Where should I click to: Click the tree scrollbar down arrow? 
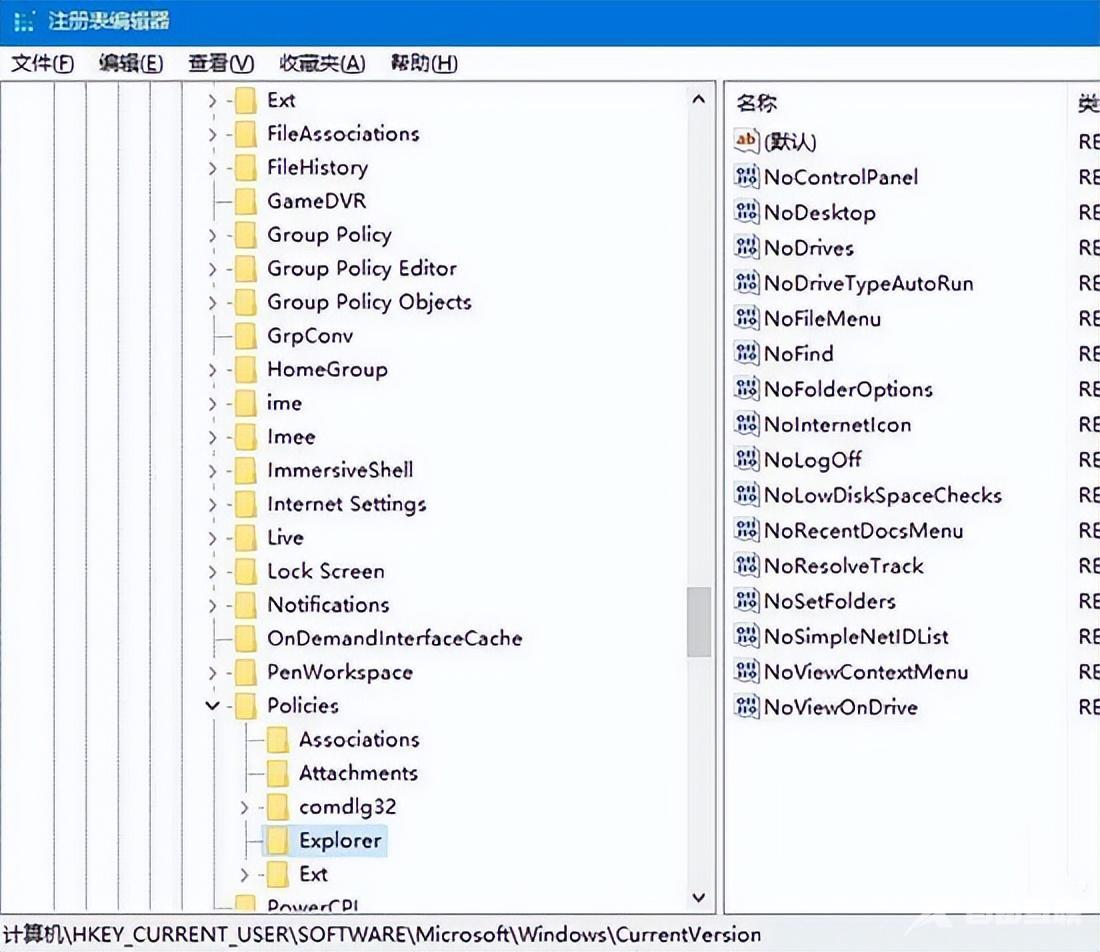point(699,897)
